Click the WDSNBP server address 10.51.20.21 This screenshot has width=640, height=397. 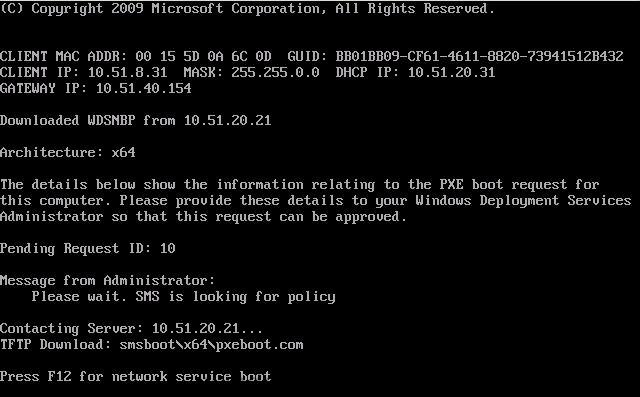[x=227, y=120]
